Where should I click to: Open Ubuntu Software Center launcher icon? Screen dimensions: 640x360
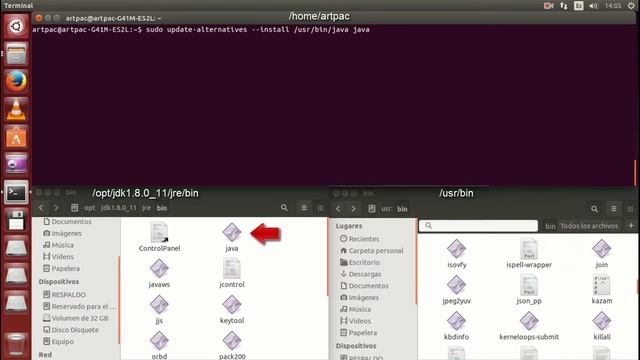(16, 137)
